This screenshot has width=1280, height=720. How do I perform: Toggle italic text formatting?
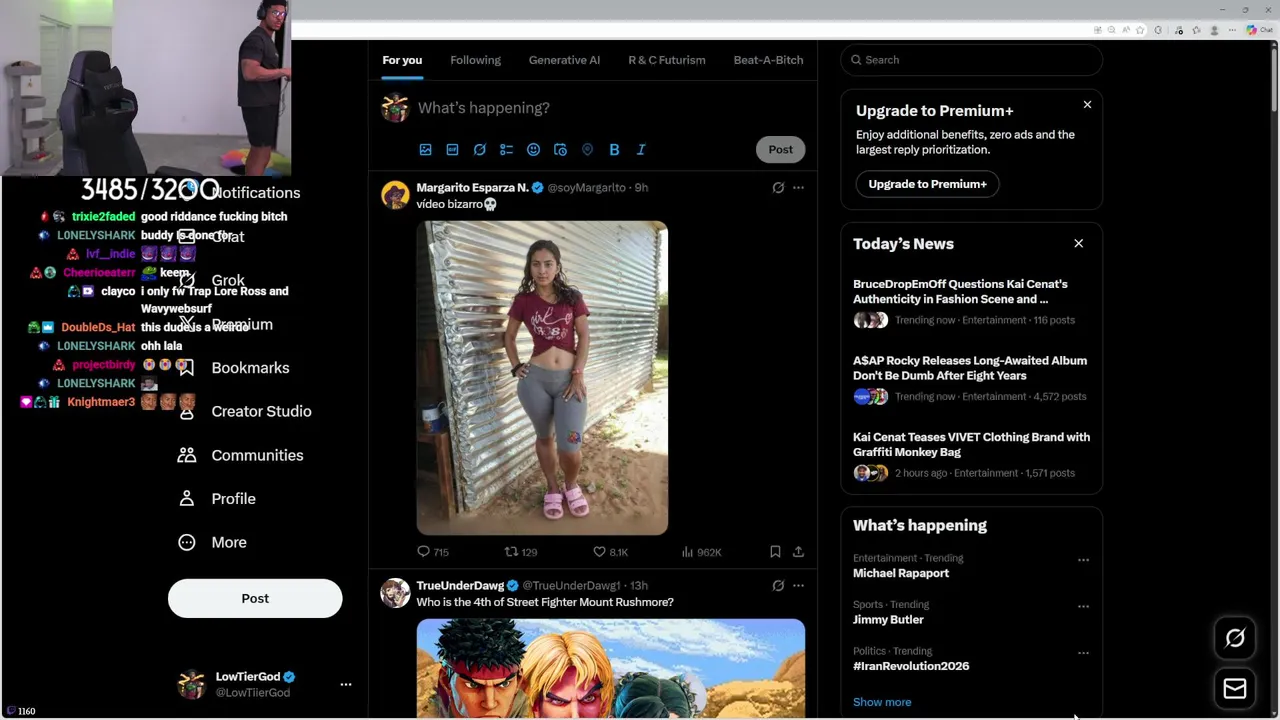click(x=641, y=150)
